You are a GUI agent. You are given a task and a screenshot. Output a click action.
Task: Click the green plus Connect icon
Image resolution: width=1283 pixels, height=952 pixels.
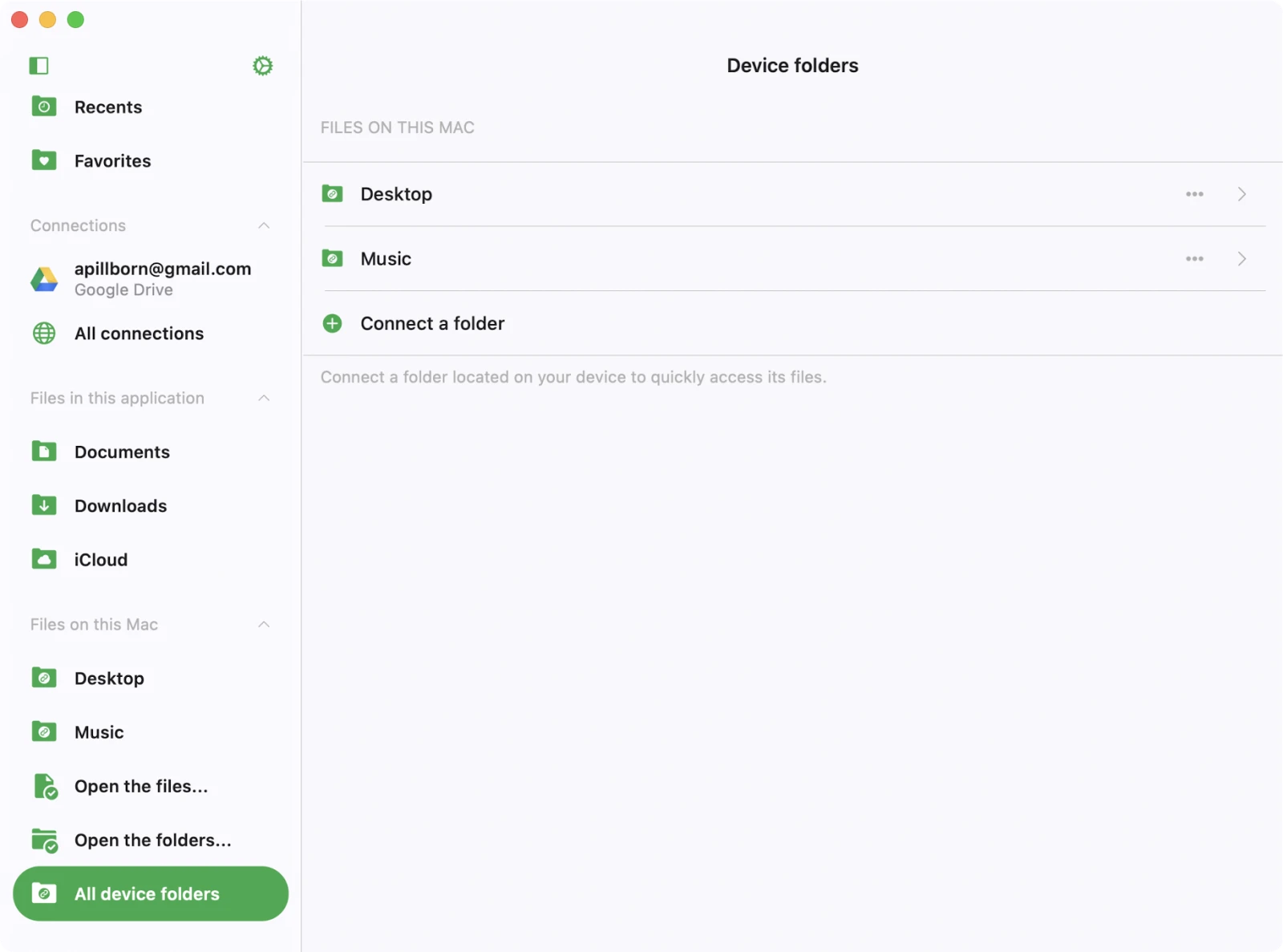click(x=332, y=323)
